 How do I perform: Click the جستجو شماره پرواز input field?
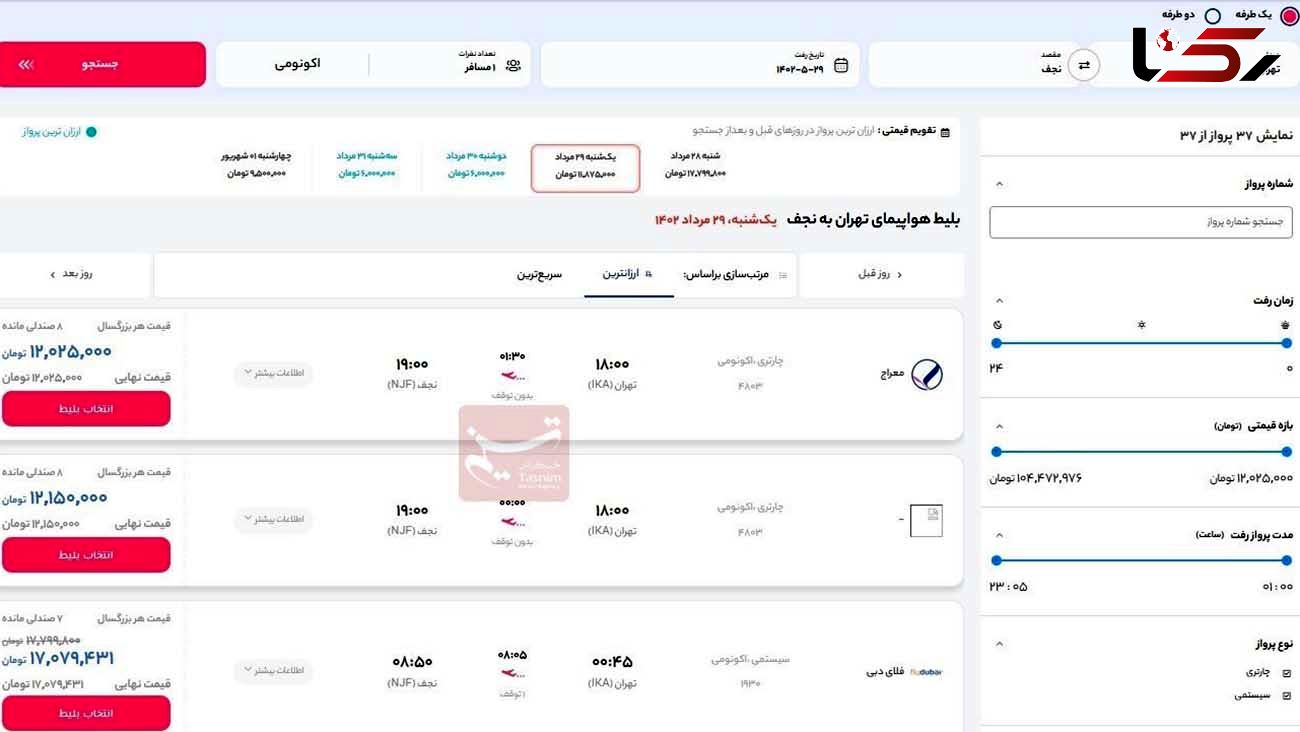(1141, 222)
